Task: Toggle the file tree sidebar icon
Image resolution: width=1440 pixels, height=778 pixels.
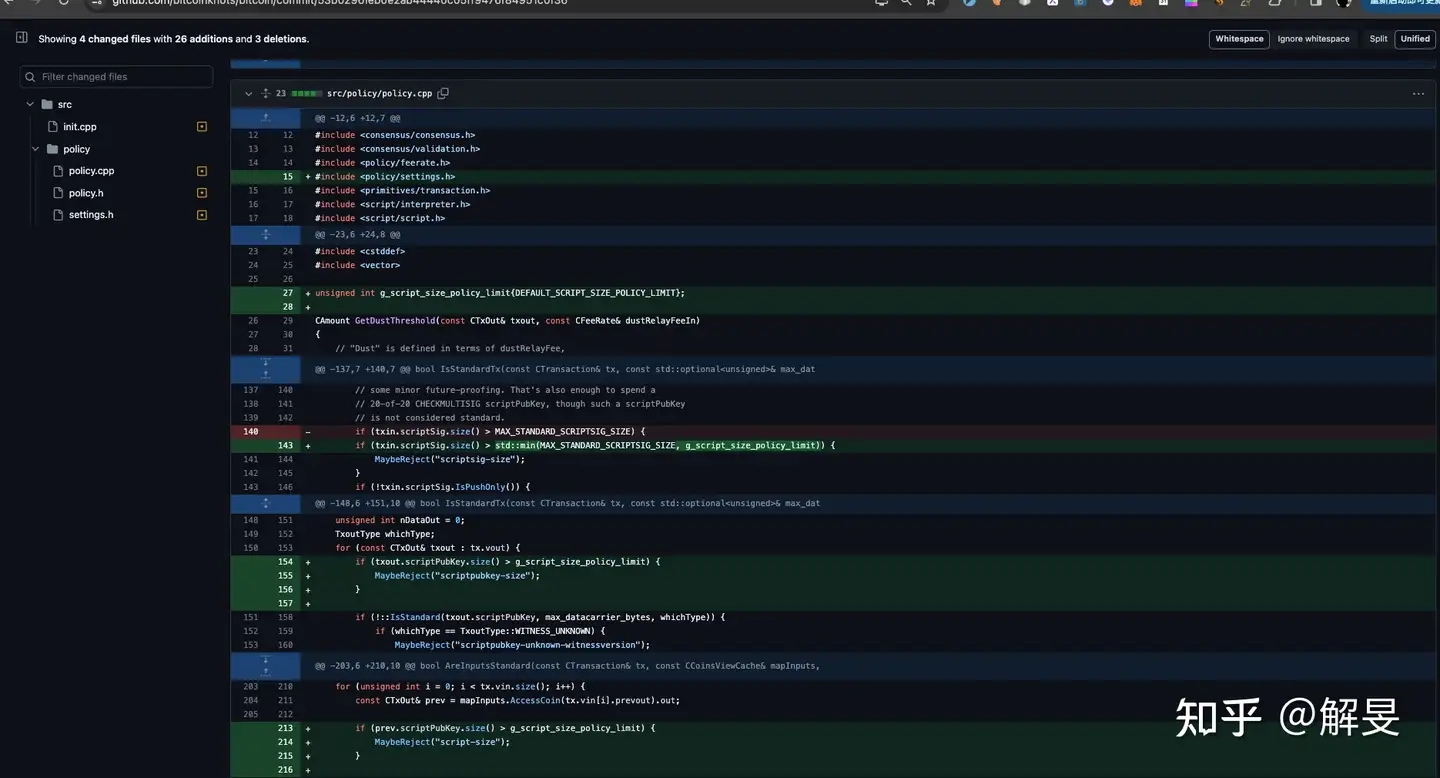Action: click(21, 38)
